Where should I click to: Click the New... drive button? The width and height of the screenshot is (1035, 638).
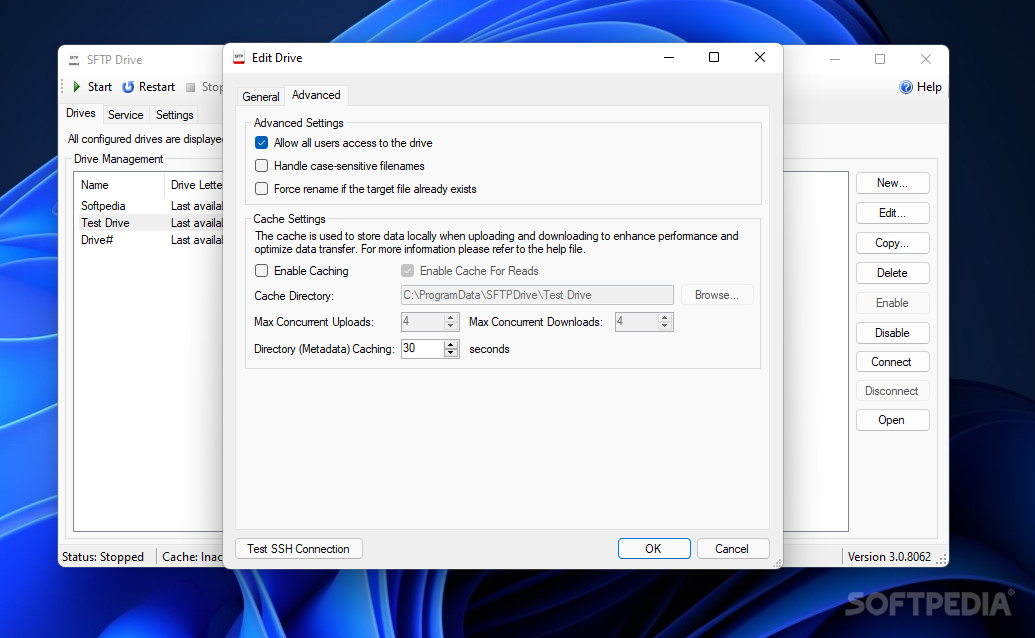tap(892, 183)
